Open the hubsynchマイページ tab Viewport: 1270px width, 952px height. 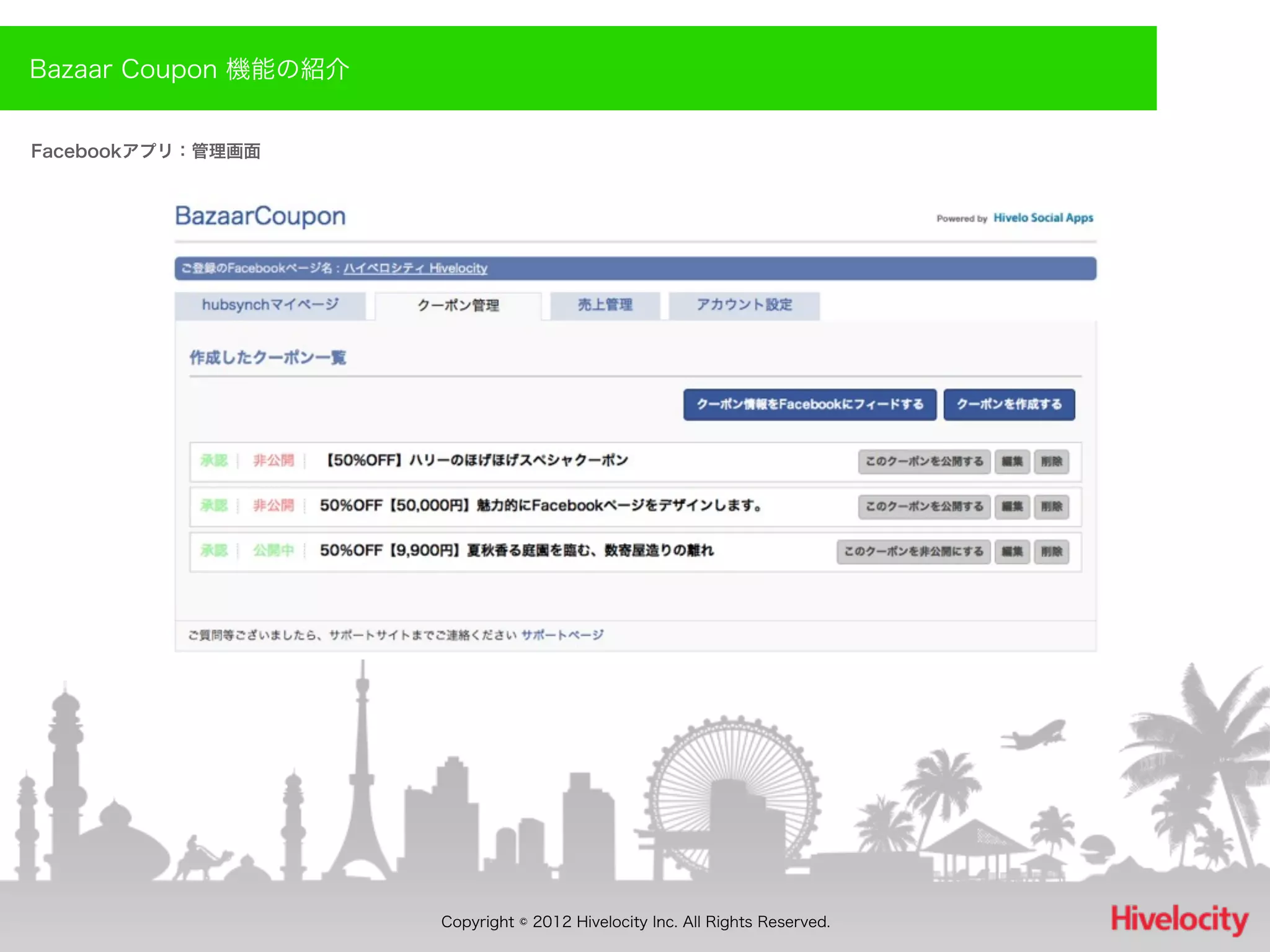coord(270,306)
